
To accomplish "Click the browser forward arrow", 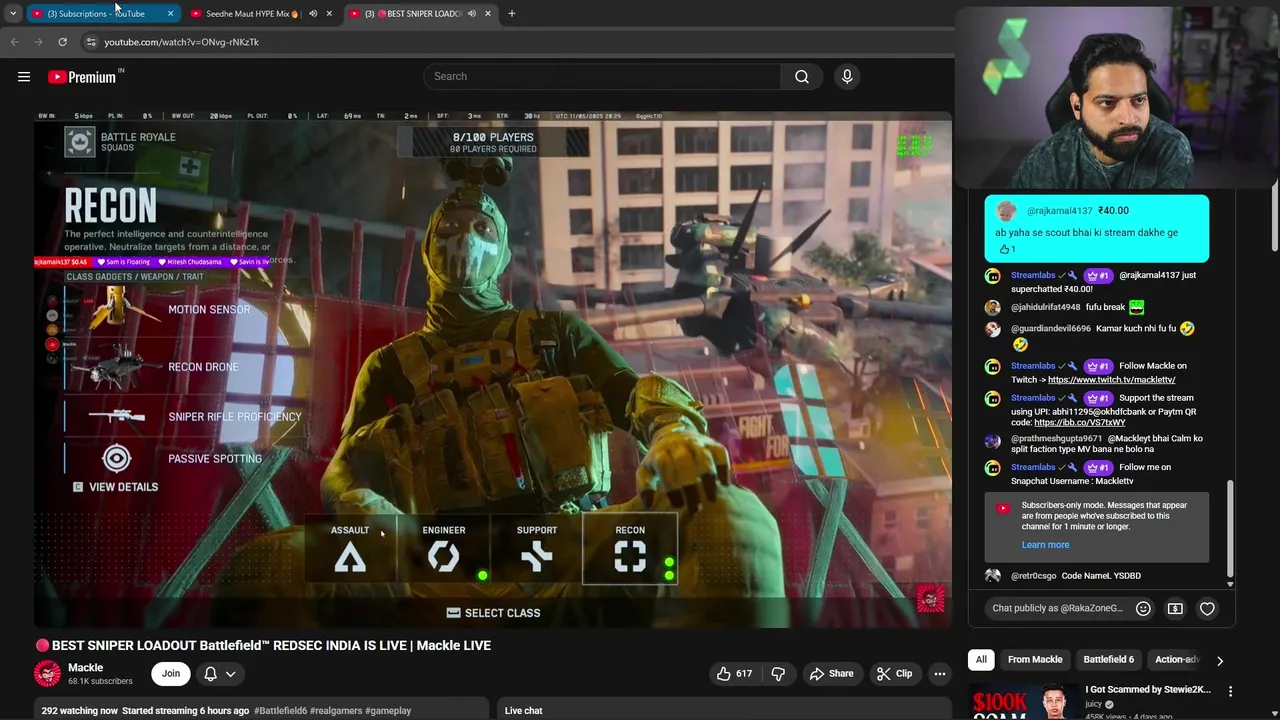I will tap(38, 42).
